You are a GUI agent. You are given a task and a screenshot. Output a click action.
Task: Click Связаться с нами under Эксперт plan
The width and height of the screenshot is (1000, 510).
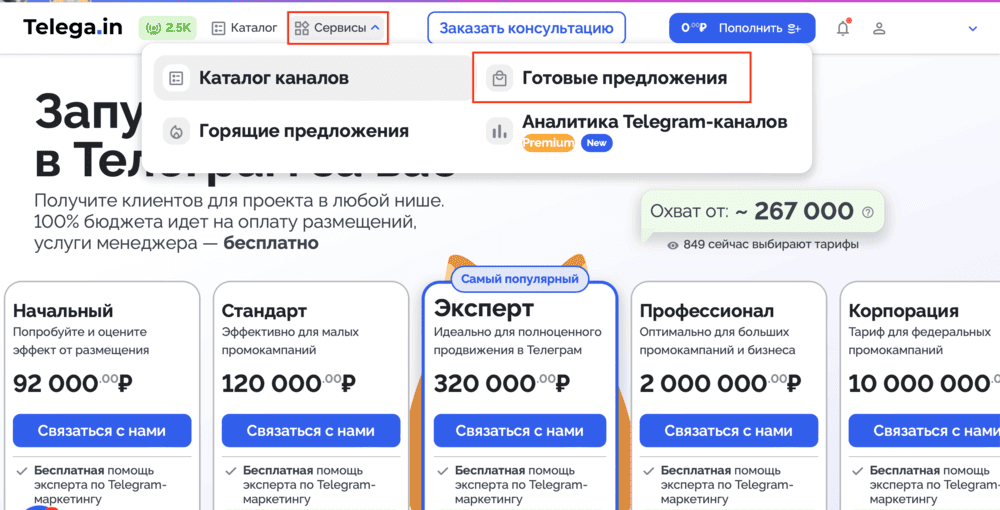click(x=520, y=431)
